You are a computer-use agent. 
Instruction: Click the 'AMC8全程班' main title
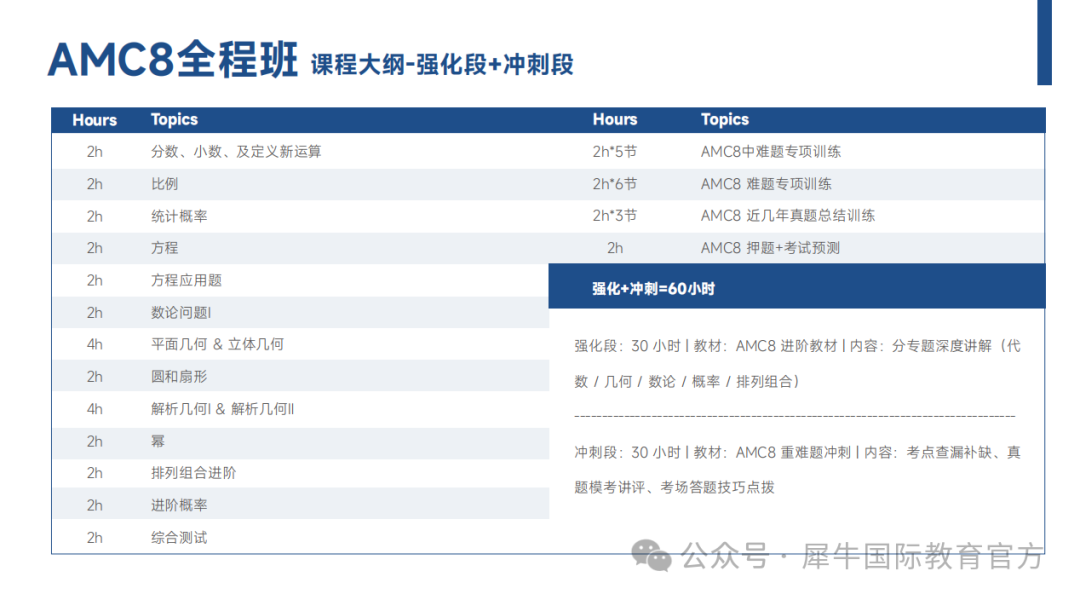[172, 59]
